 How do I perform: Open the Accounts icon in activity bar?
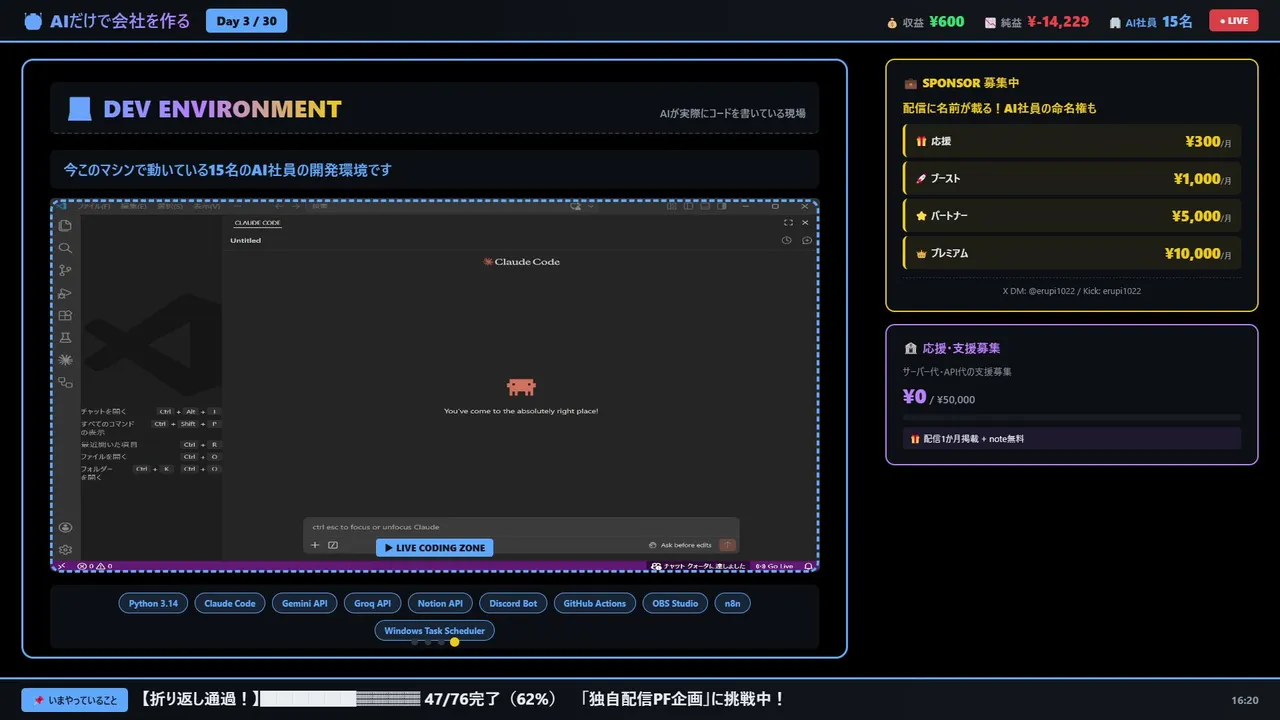(x=65, y=527)
